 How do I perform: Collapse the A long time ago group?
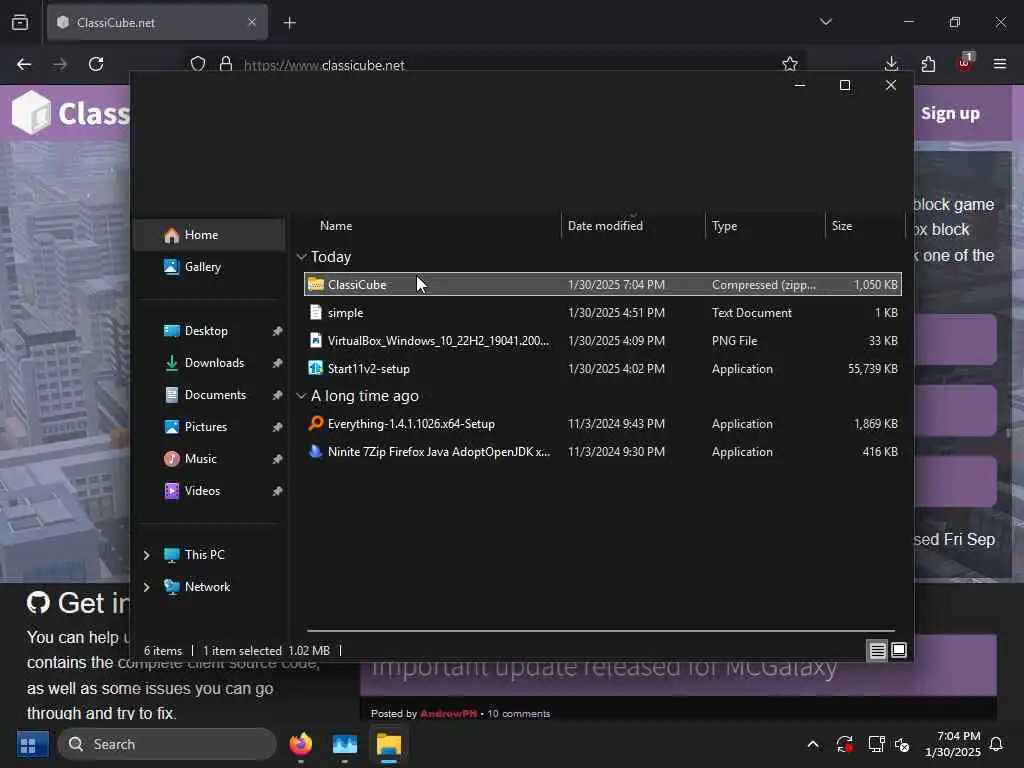coord(301,396)
